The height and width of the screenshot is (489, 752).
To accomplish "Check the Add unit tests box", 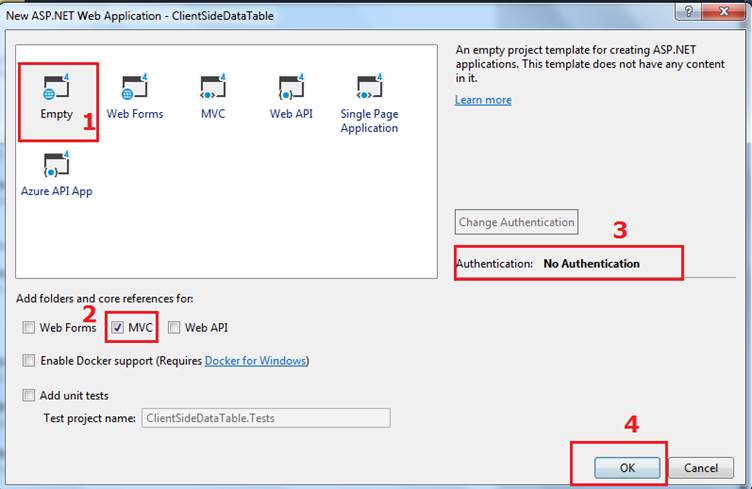I will [x=29, y=395].
